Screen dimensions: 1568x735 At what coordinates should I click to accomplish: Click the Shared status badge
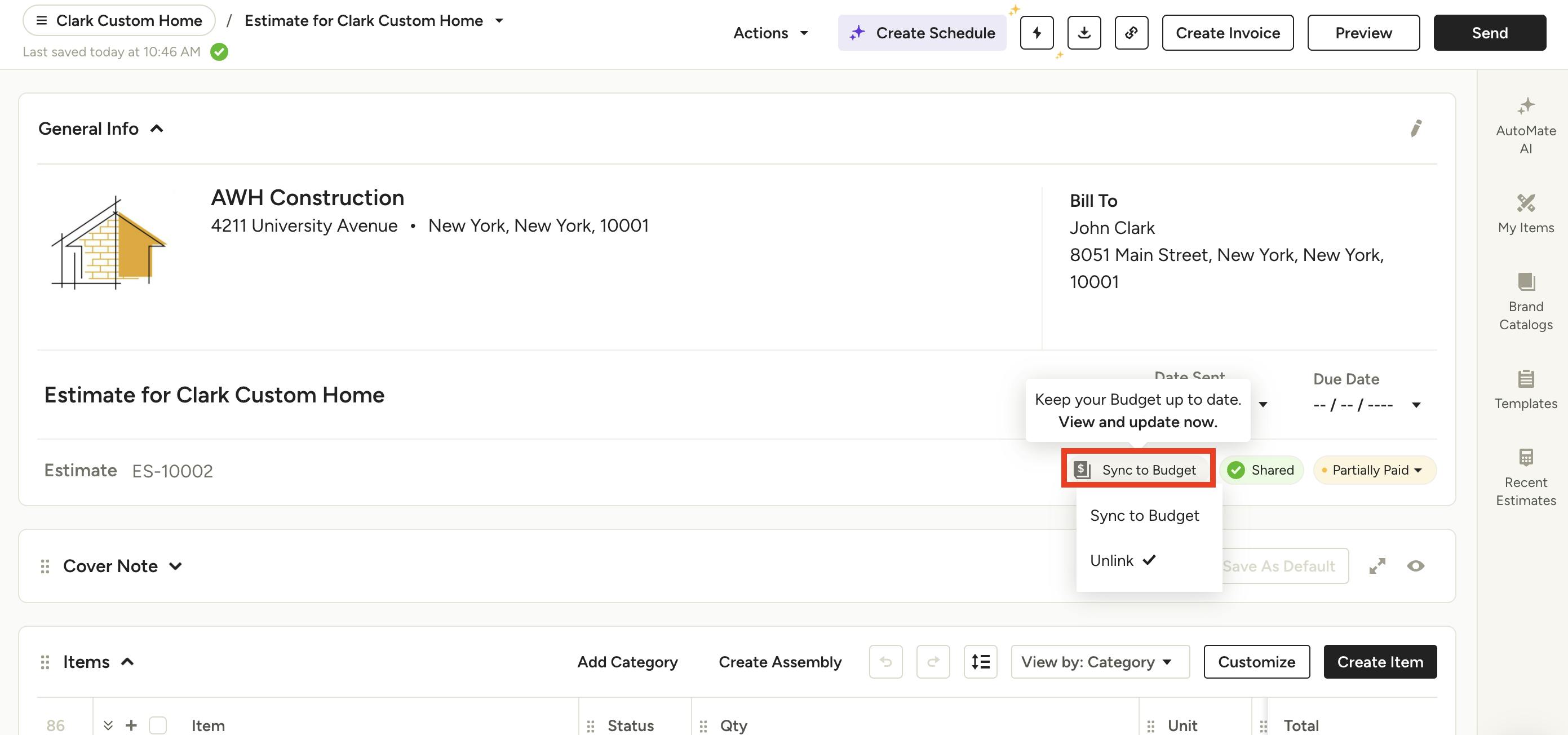coord(1261,470)
